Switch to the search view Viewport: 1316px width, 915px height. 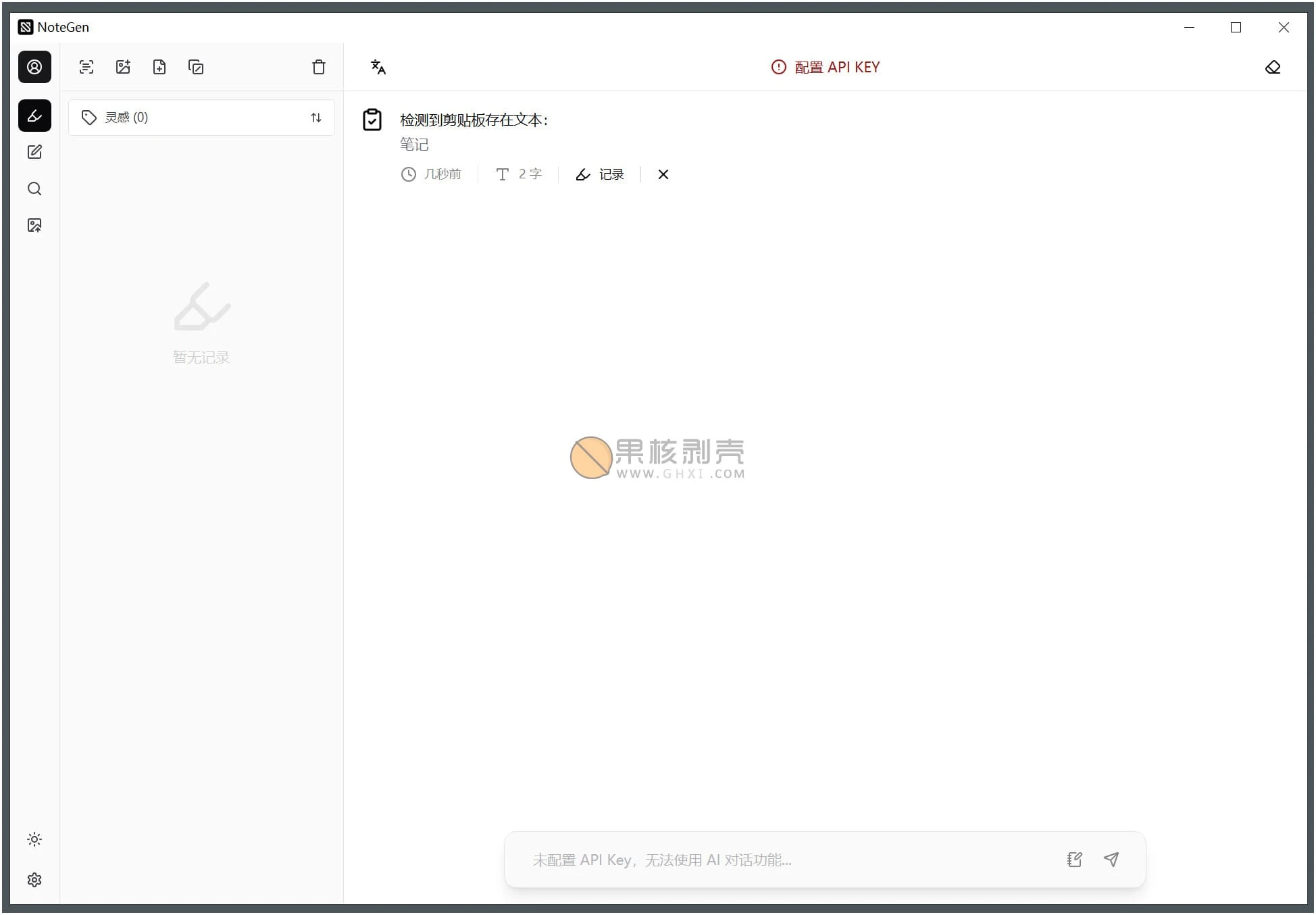pos(34,189)
